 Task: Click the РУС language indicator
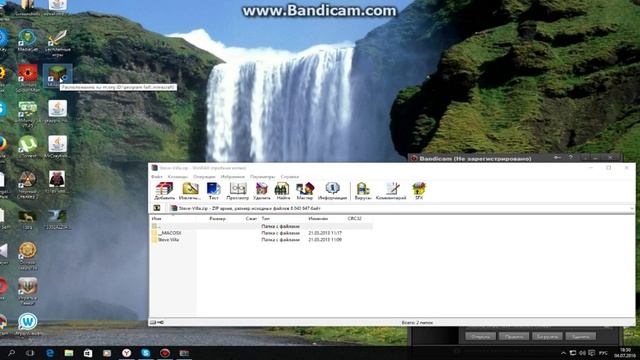tap(603, 353)
